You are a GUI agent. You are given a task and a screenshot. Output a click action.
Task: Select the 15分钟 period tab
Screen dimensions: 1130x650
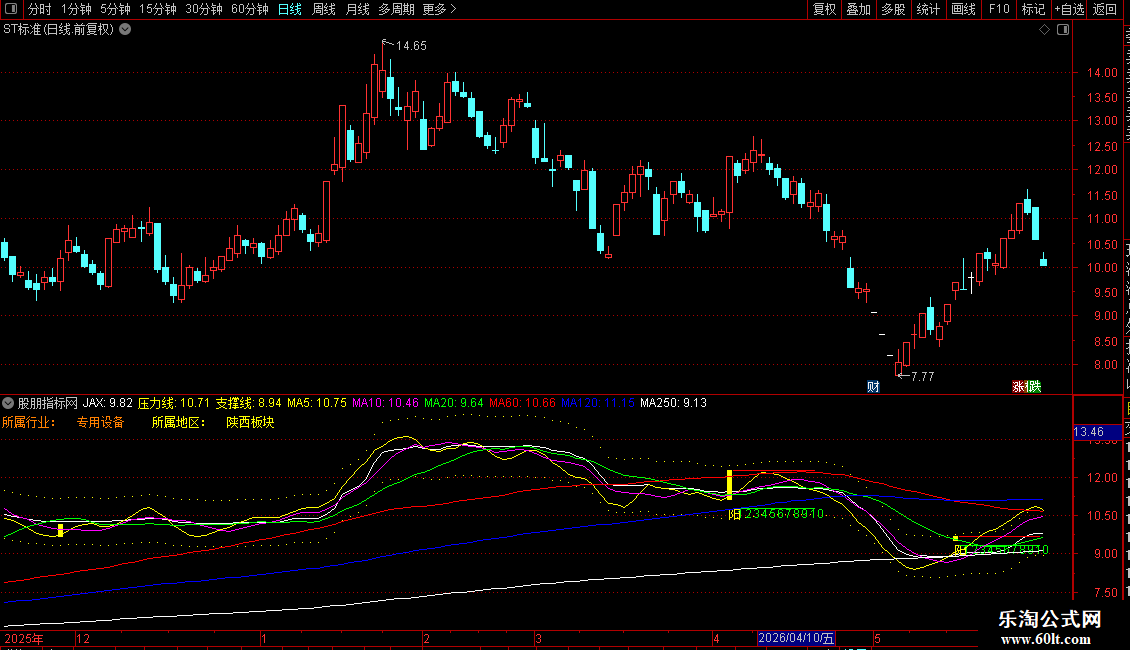157,9
